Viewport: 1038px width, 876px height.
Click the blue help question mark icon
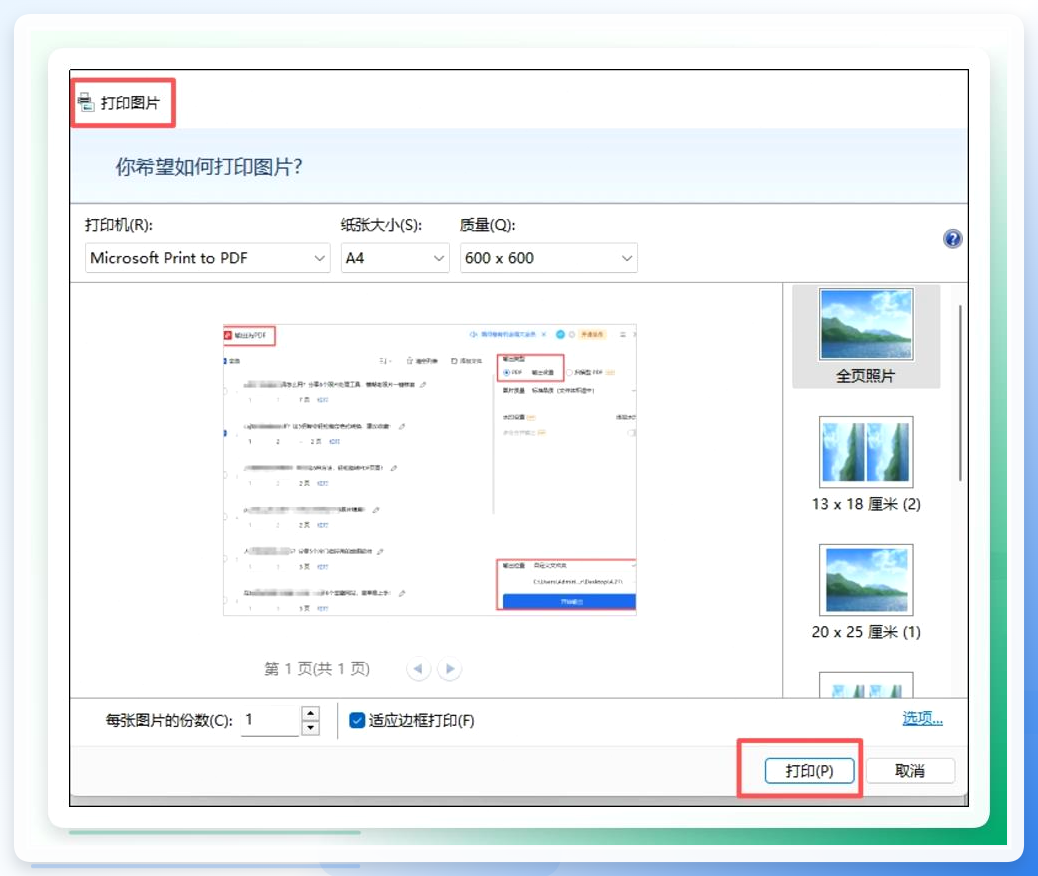952,238
